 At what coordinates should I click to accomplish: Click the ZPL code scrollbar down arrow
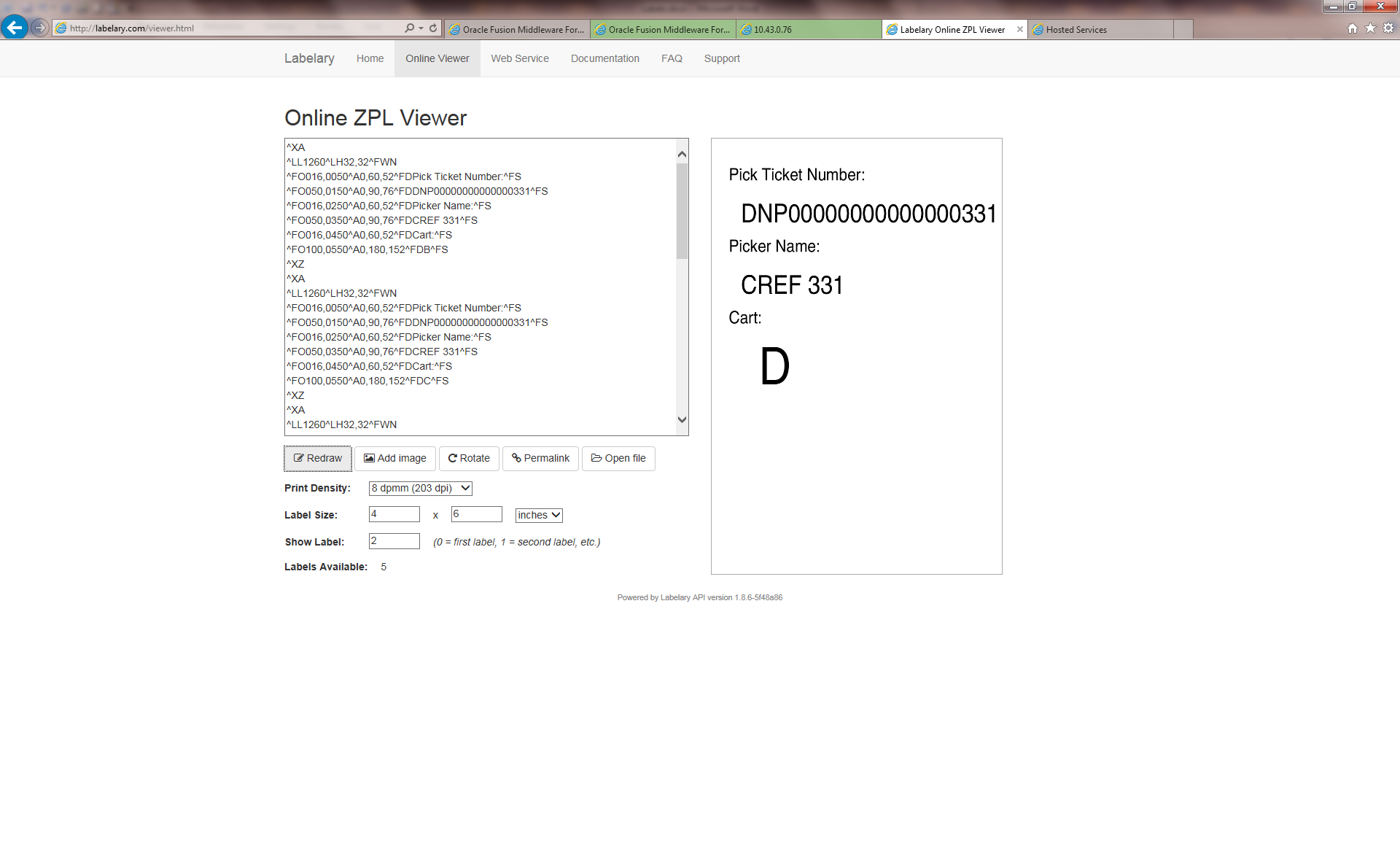682,419
